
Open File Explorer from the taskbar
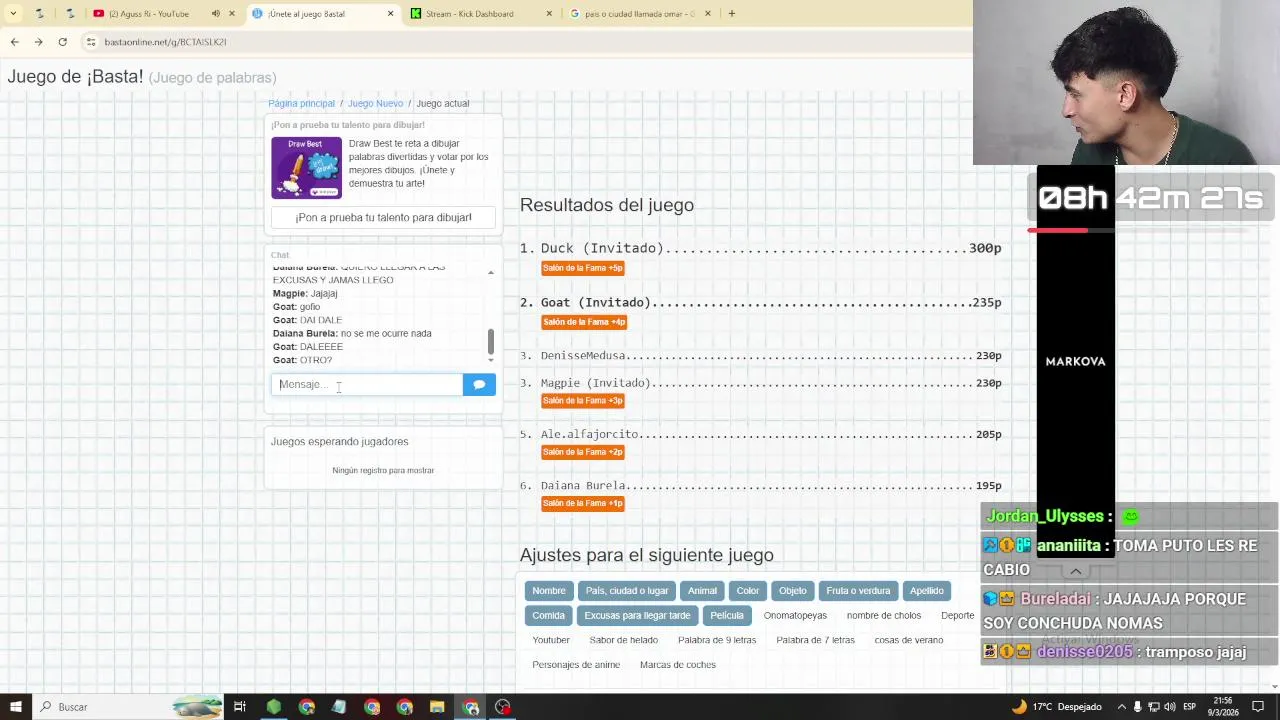click(x=437, y=707)
